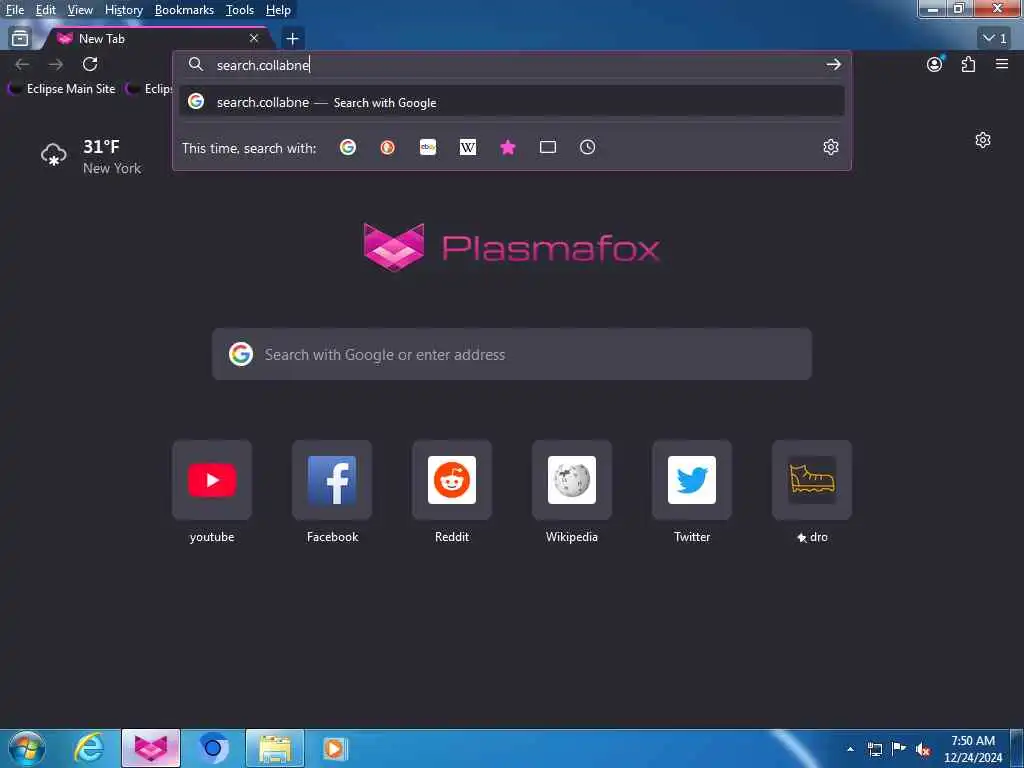Image resolution: width=1024 pixels, height=768 pixels.
Task: Show hidden tray icons arrow
Action: click(850, 749)
